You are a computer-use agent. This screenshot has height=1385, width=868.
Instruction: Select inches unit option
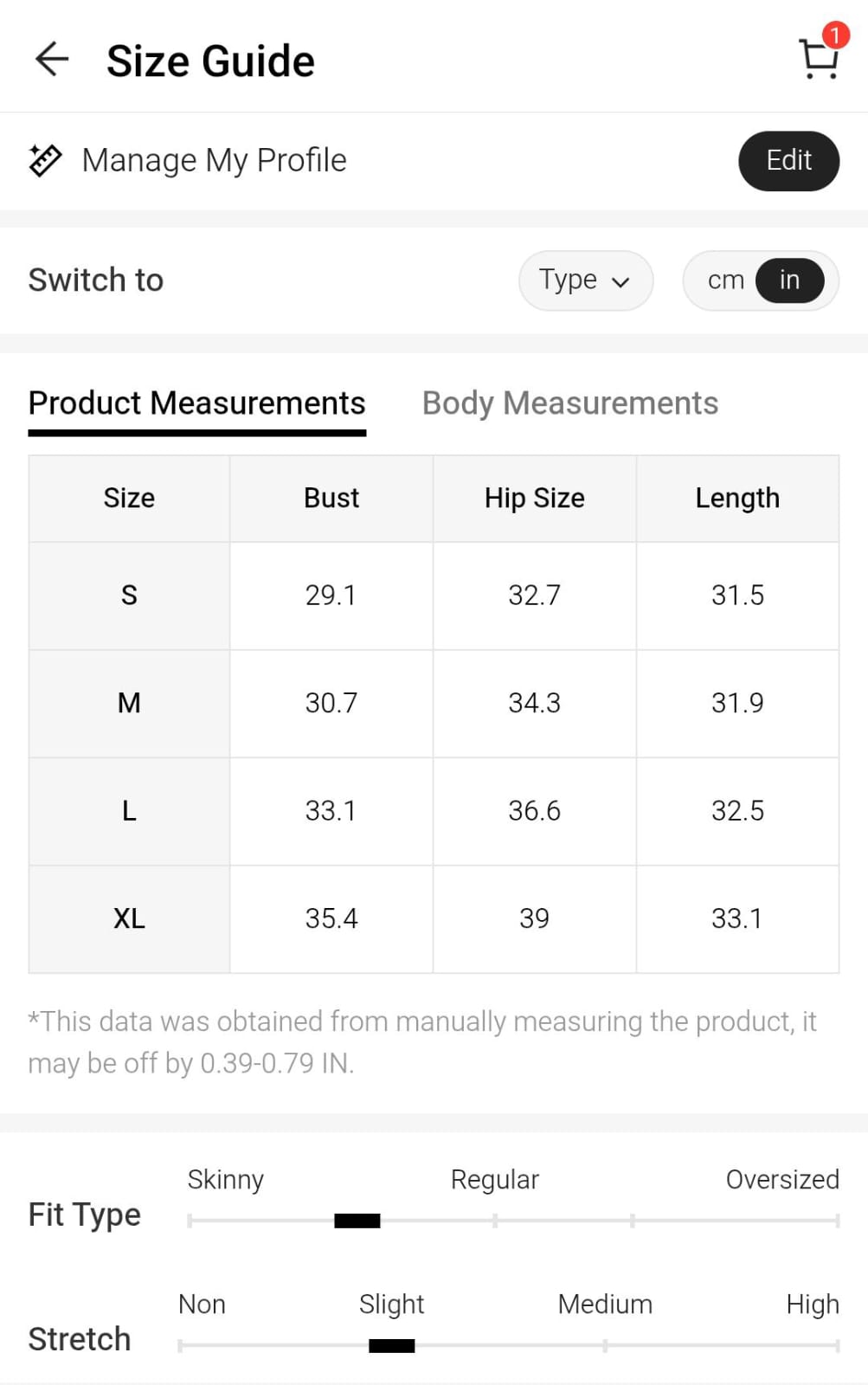pyautogui.click(x=789, y=280)
